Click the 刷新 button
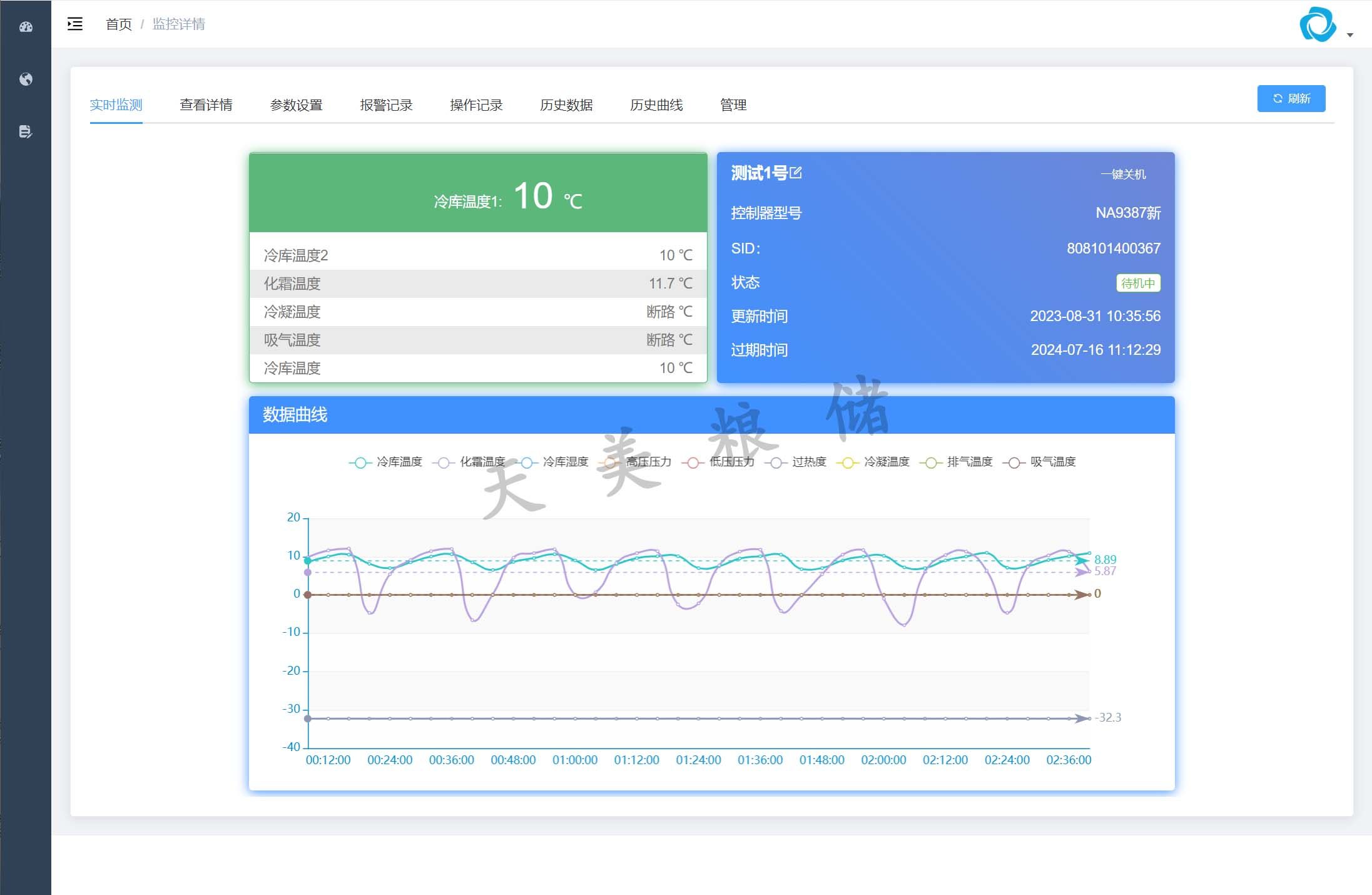1372x895 pixels. [1291, 98]
